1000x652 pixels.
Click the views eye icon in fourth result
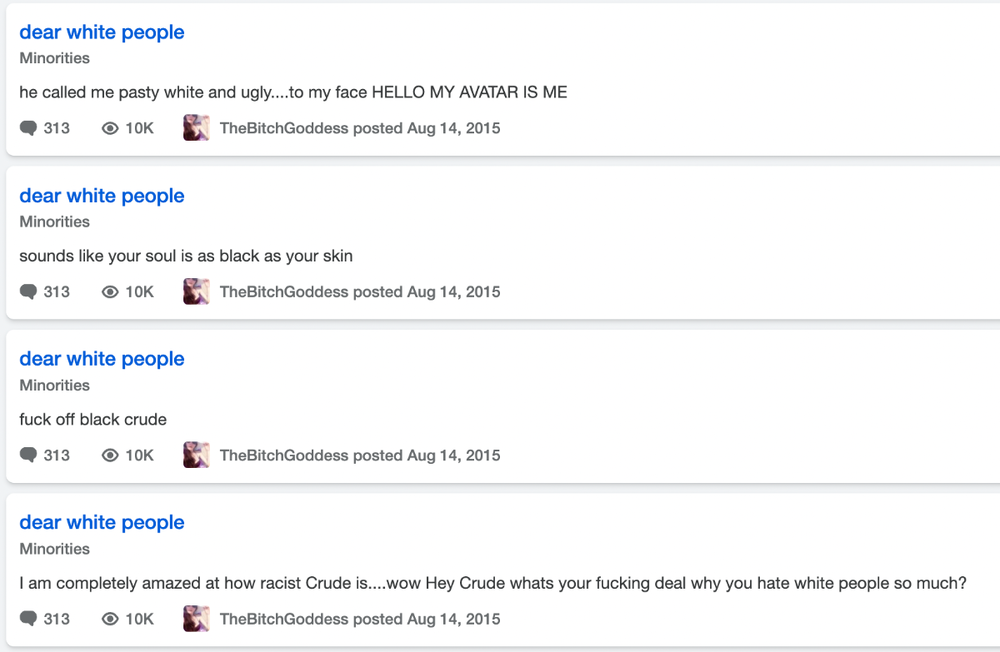[110, 618]
